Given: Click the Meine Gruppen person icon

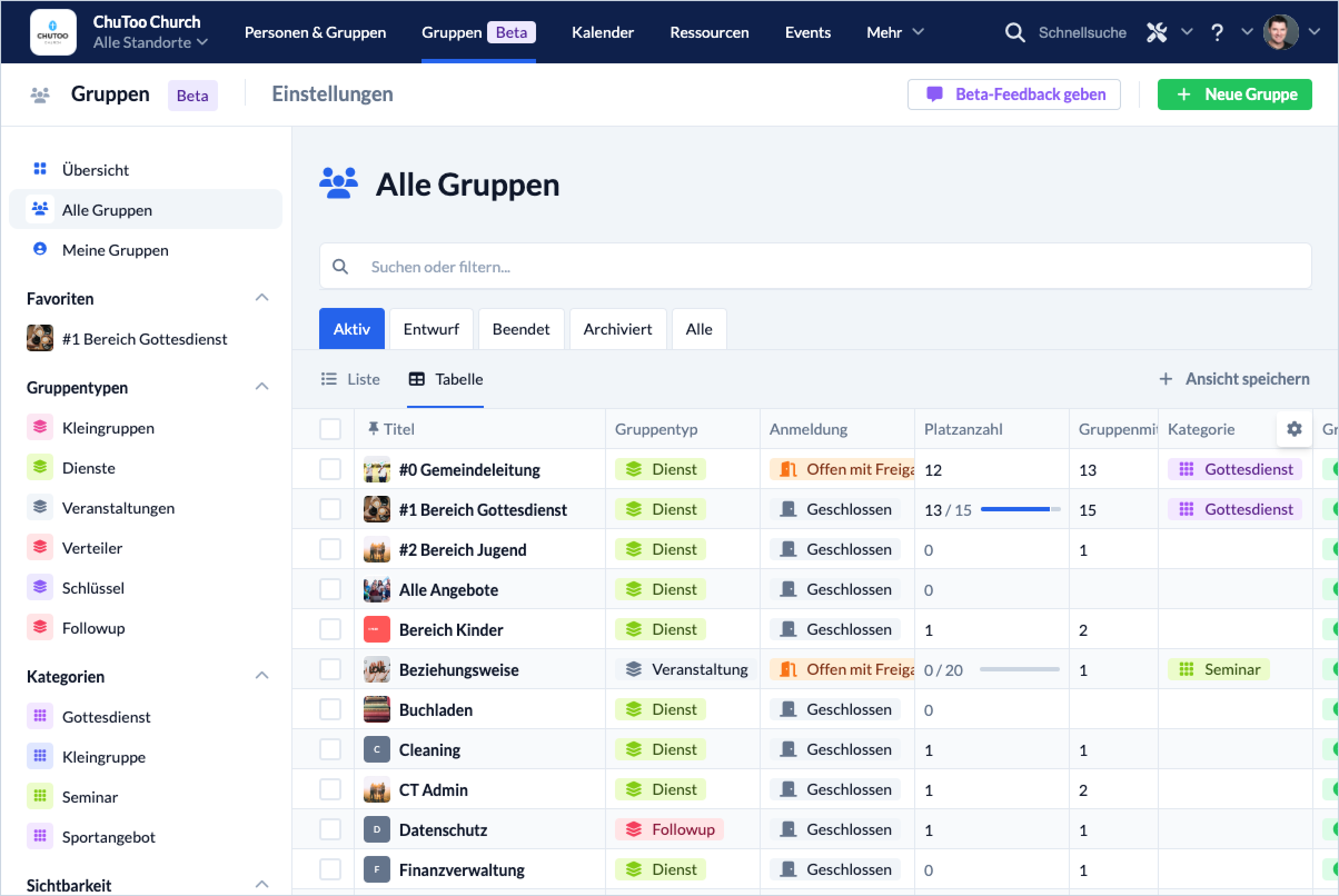Looking at the screenshot, I should click(x=39, y=249).
